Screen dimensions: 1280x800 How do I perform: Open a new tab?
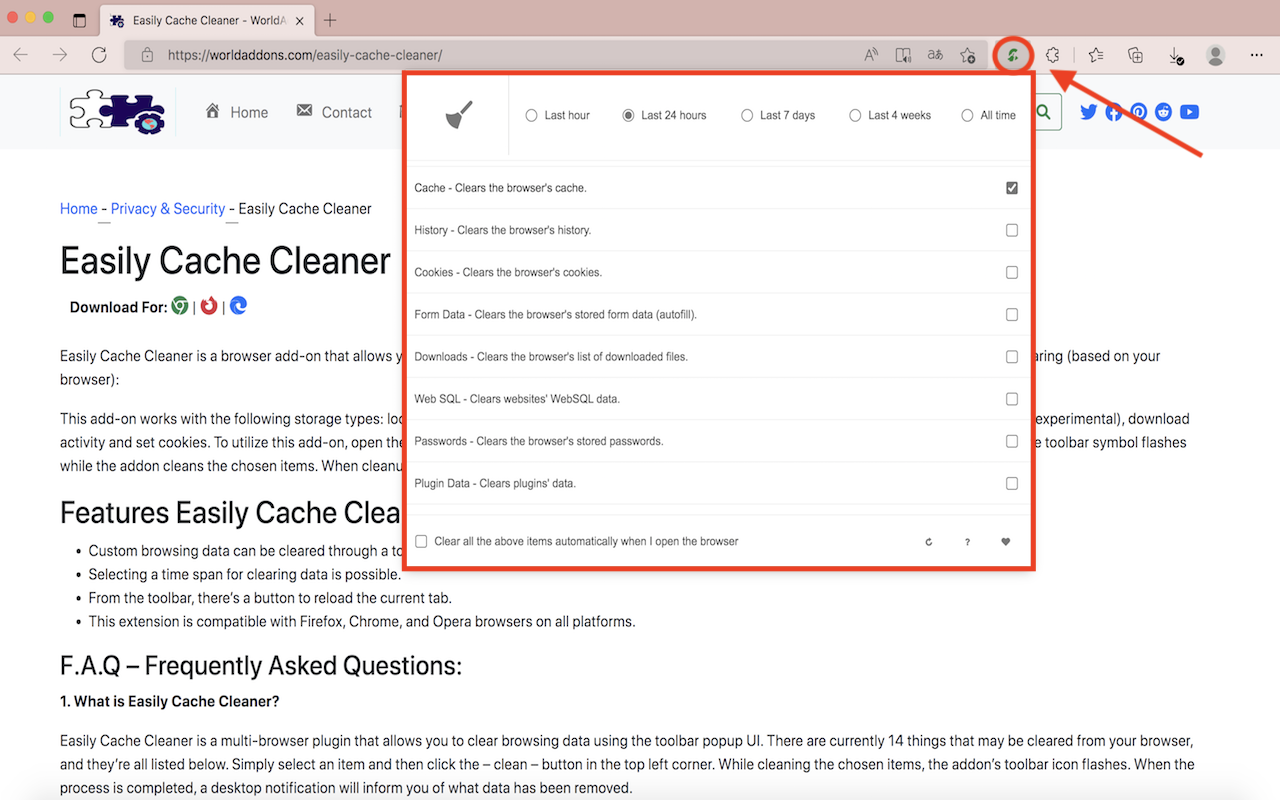330,20
